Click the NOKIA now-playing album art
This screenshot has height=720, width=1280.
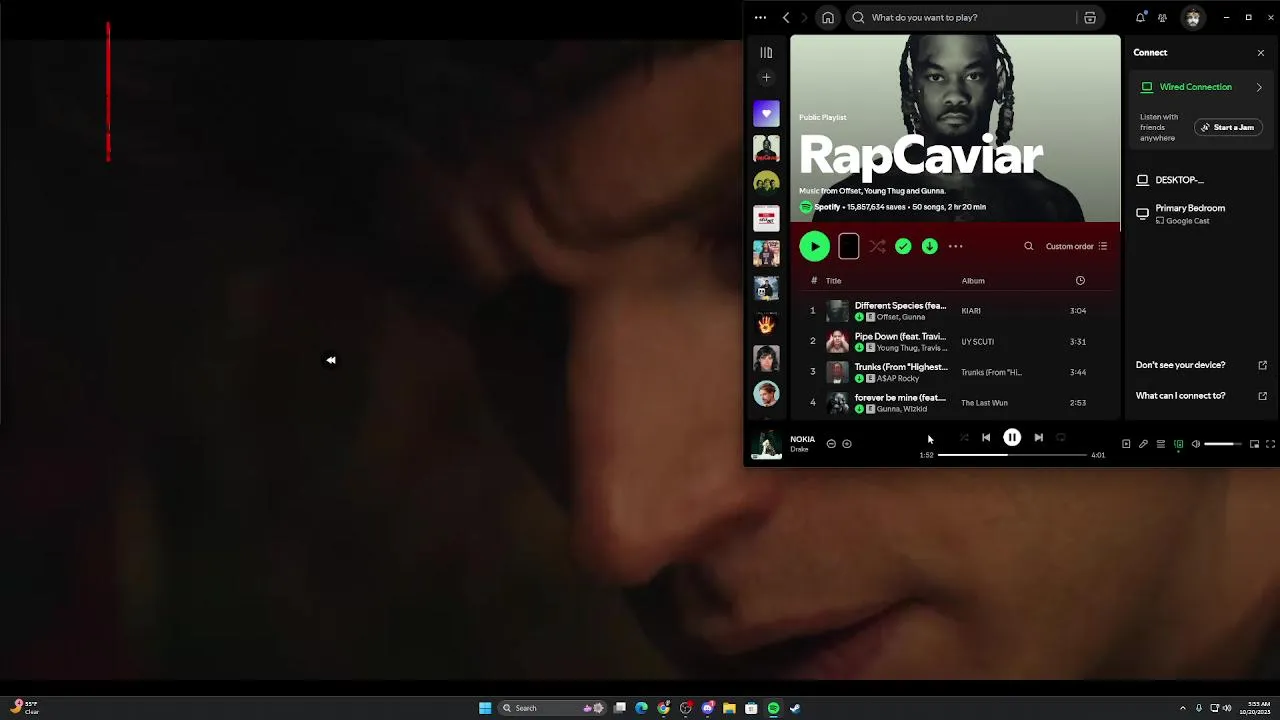pyautogui.click(x=766, y=444)
